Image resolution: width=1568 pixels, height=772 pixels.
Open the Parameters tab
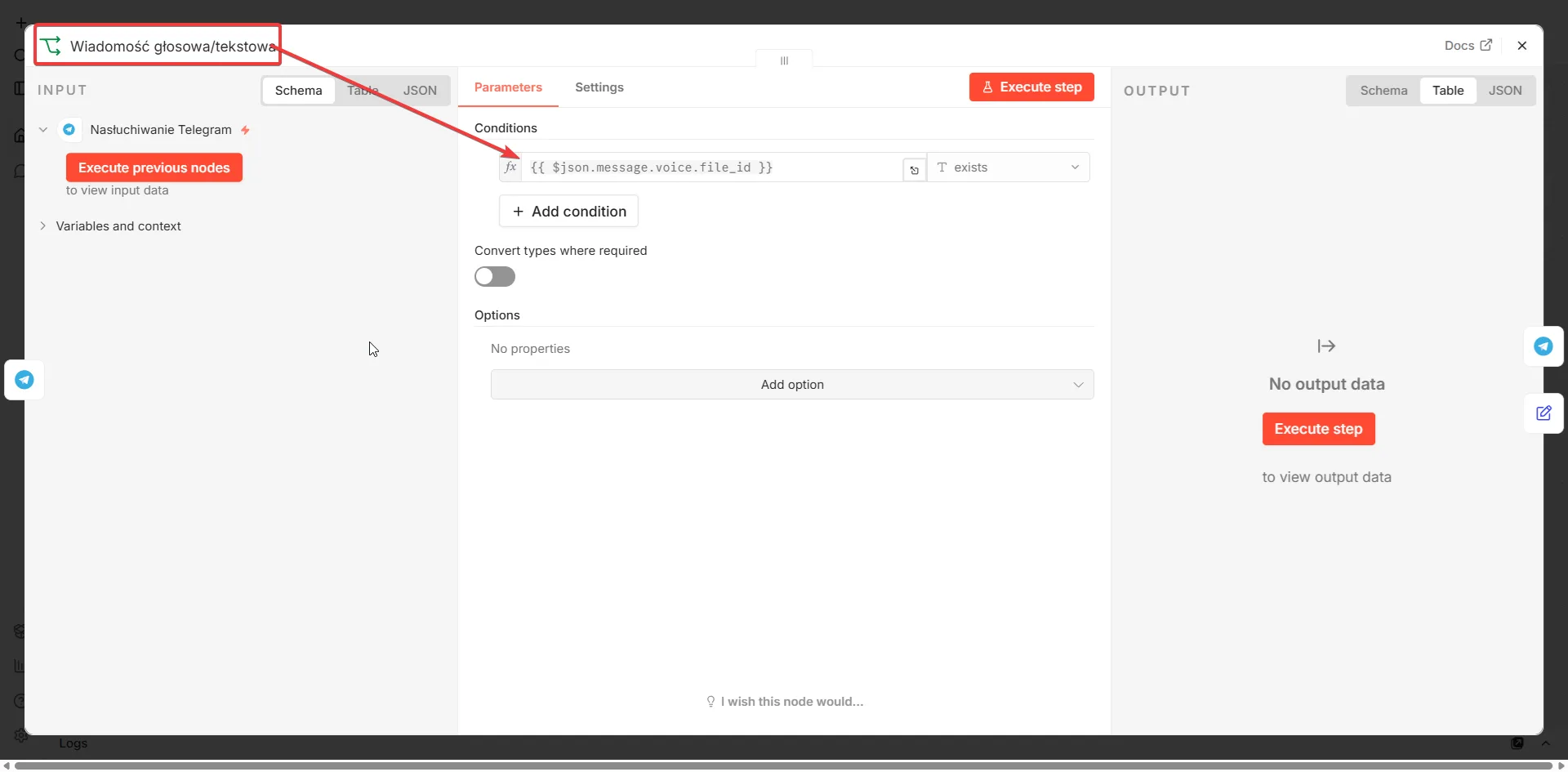pyautogui.click(x=508, y=87)
